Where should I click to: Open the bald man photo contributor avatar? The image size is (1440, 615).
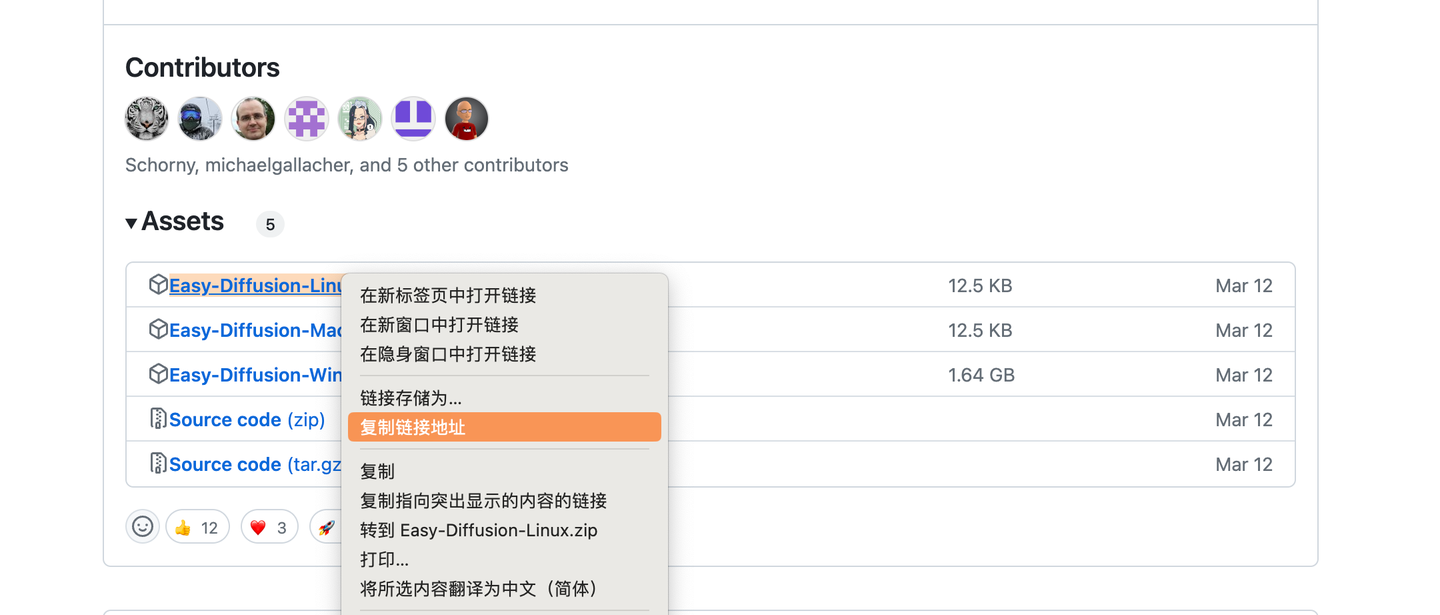(253, 119)
